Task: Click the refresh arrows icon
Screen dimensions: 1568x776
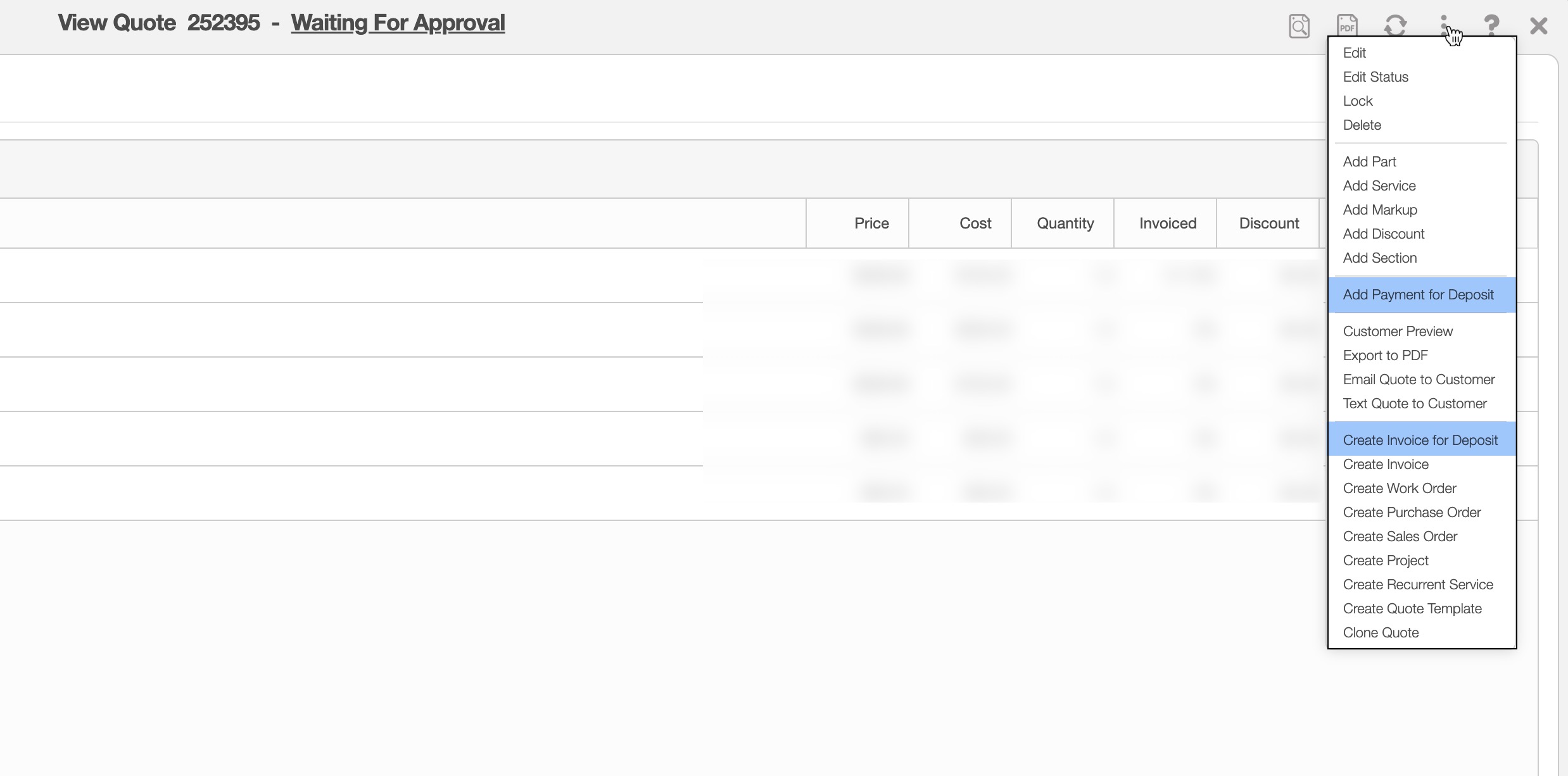Action: click(1395, 26)
